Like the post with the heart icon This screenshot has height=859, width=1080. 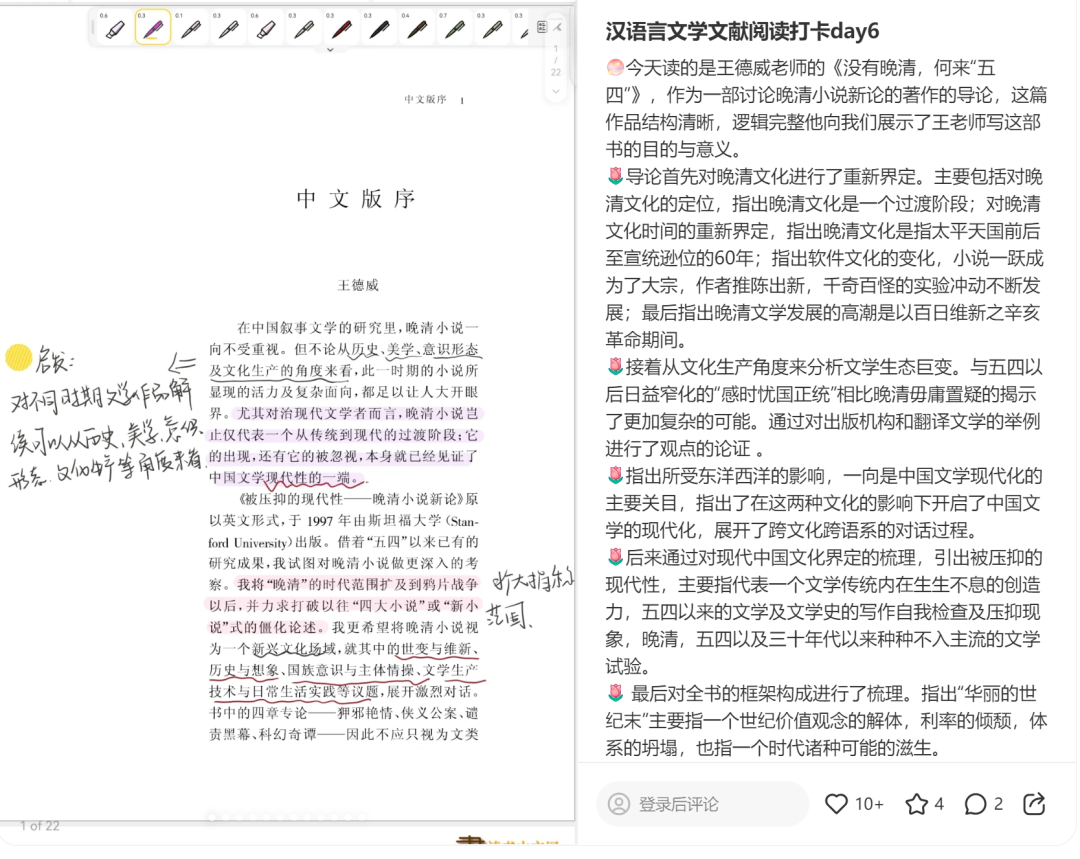click(x=836, y=803)
